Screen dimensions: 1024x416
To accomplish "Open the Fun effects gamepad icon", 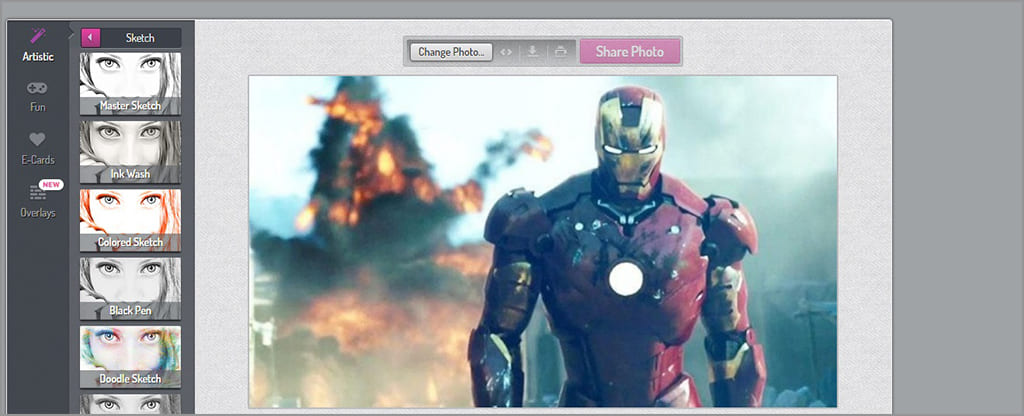I will click(x=38, y=88).
